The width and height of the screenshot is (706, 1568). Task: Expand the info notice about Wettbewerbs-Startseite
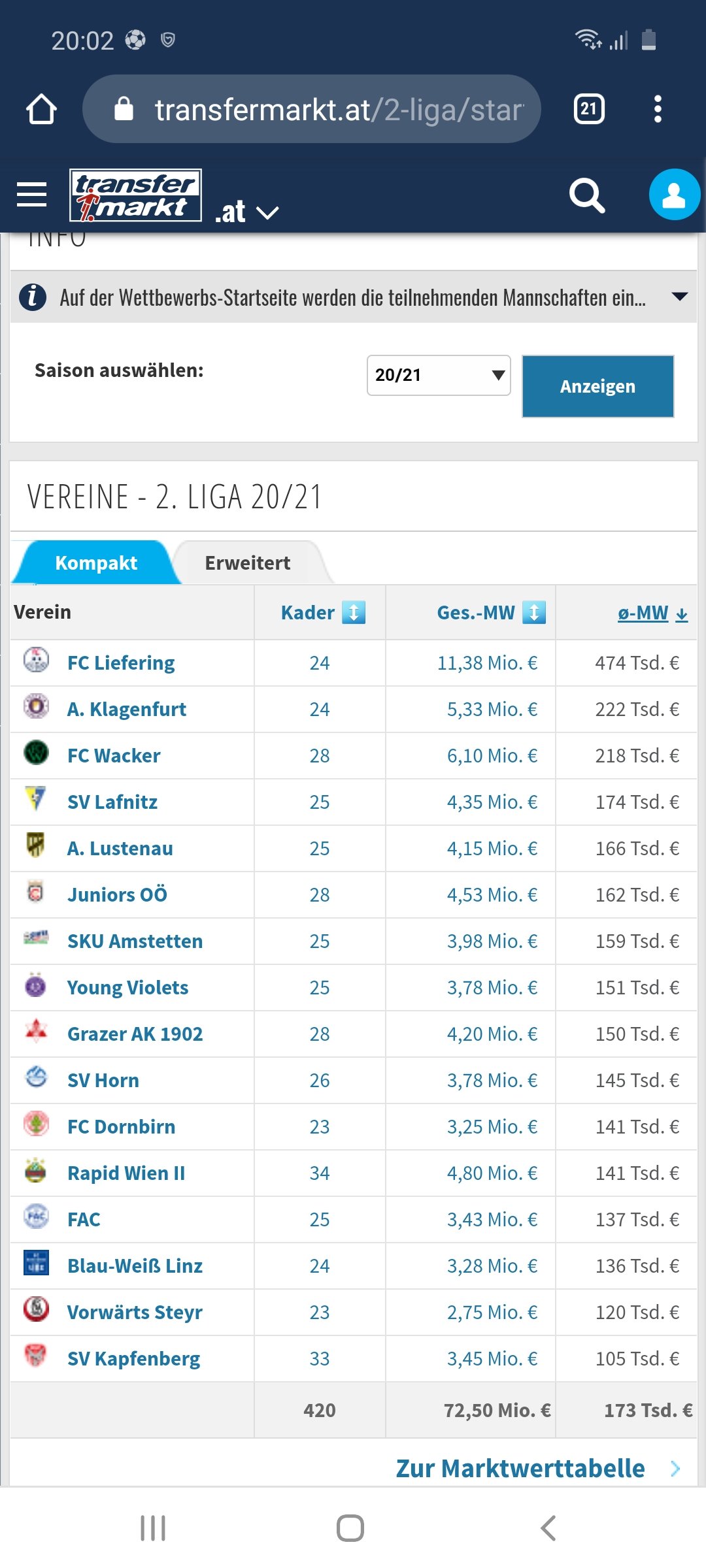pos(354,297)
